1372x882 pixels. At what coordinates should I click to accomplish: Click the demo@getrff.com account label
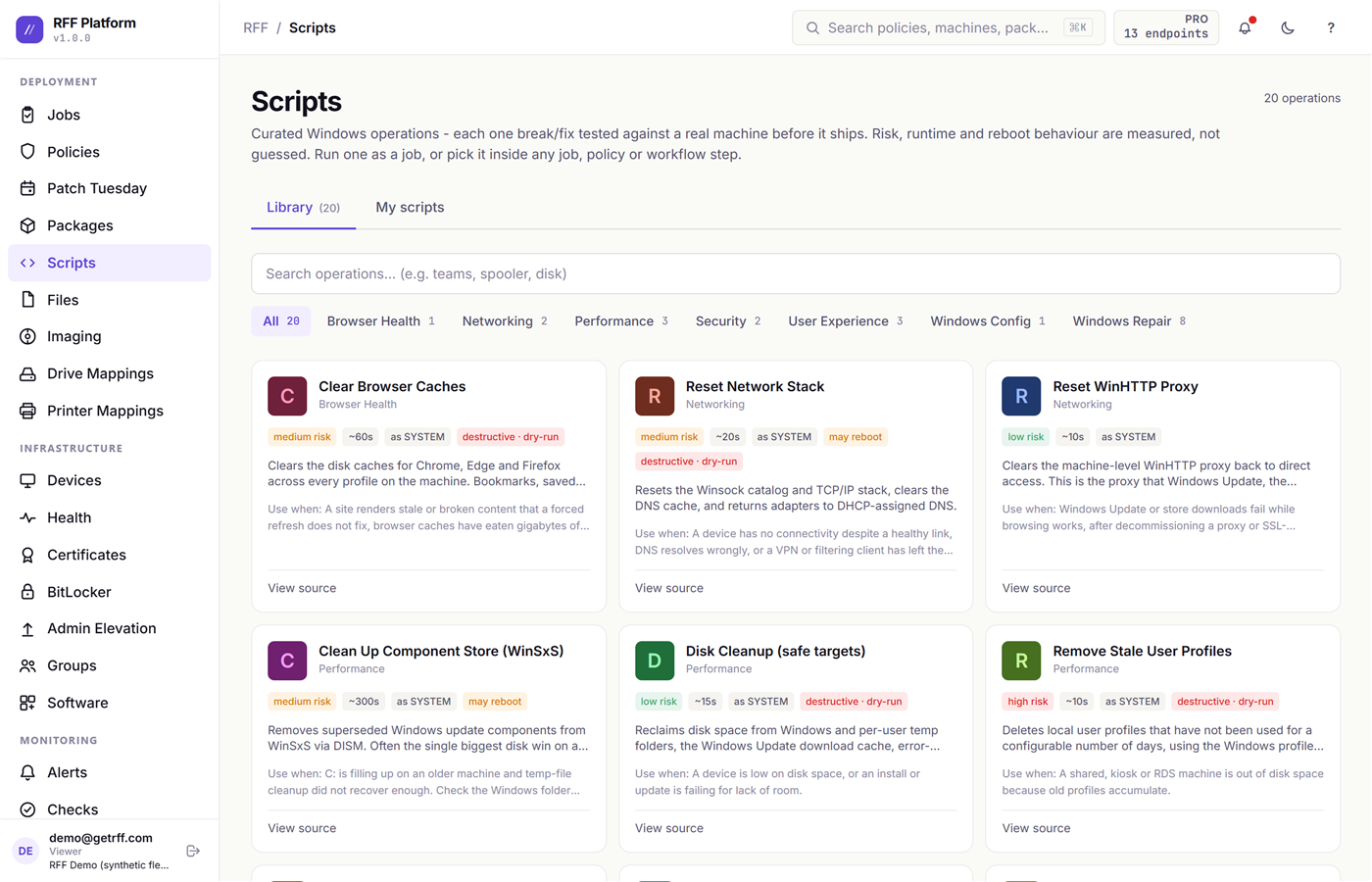[x=101, y=838]
